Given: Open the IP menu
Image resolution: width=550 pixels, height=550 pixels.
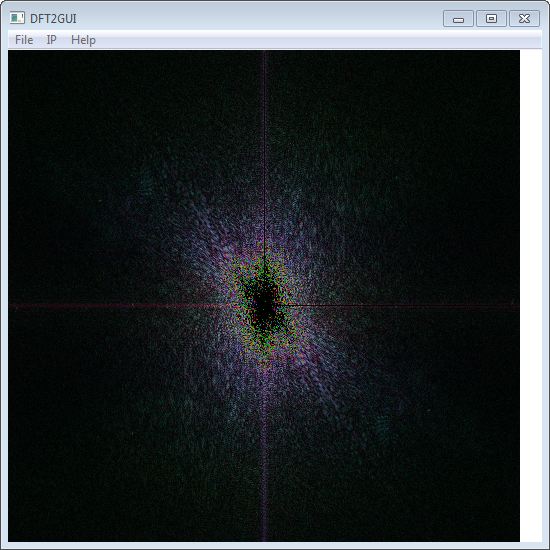Looking at the screenshot, I should (x=52, y=40).
